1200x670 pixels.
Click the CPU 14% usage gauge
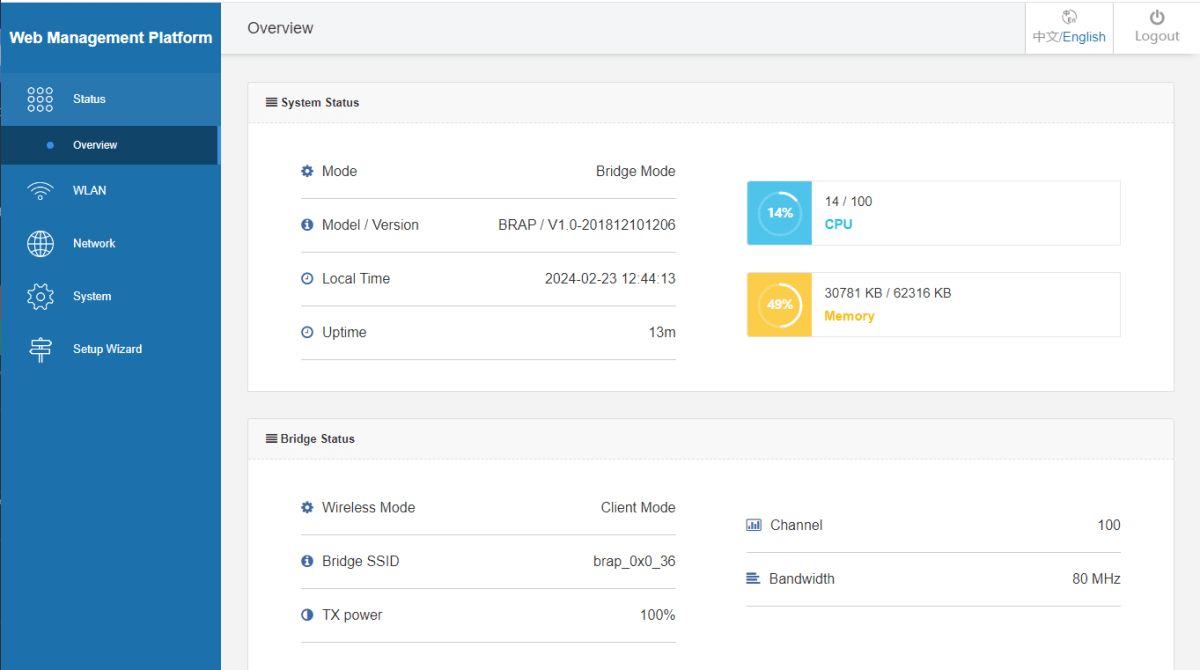pyautogui.click(x=780, y=213)
